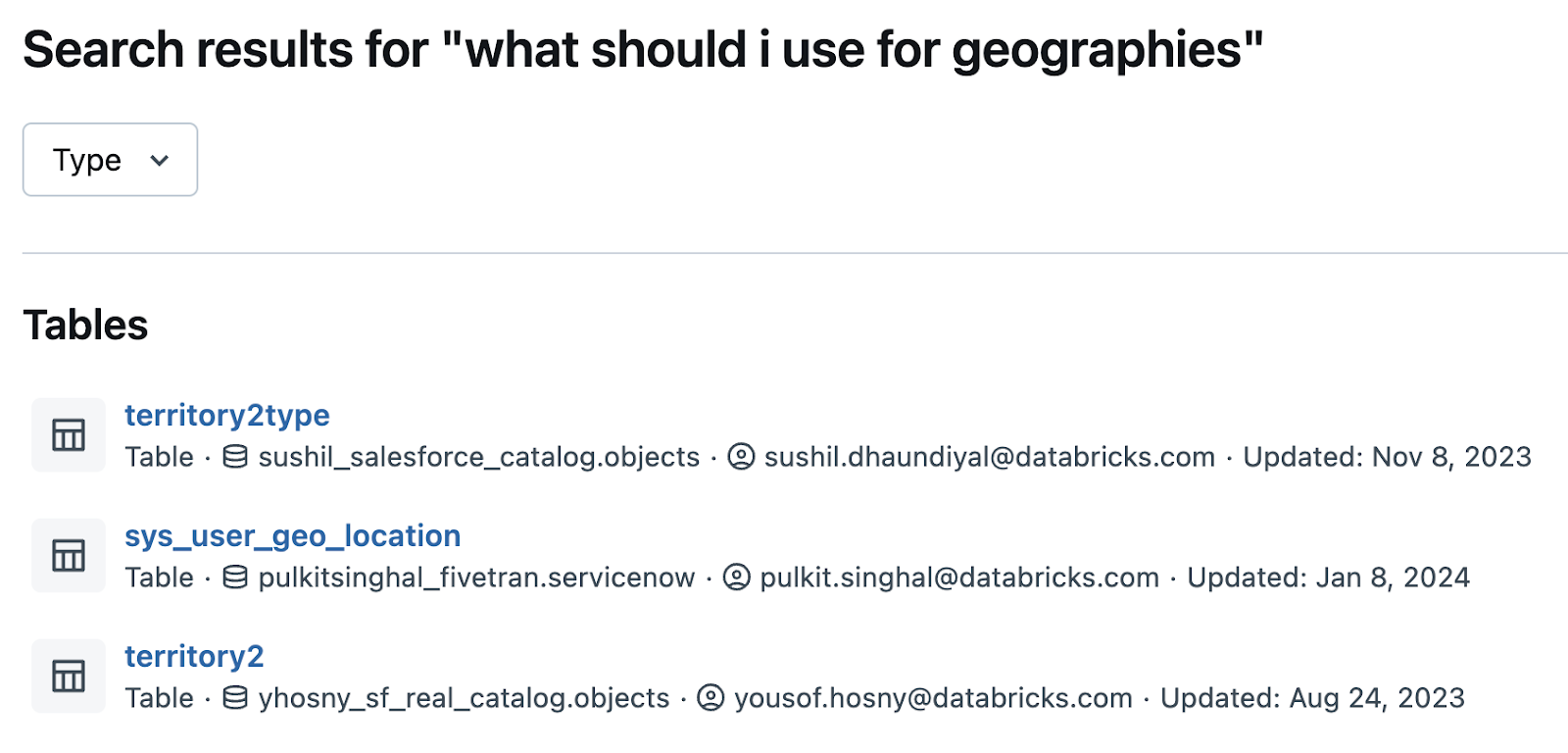Image resolution: width=1568 pixels, height=753 pixels.
Task: Select the pulkitsinghal_fivetran.servicenow schema text
Action: (476, 578)
